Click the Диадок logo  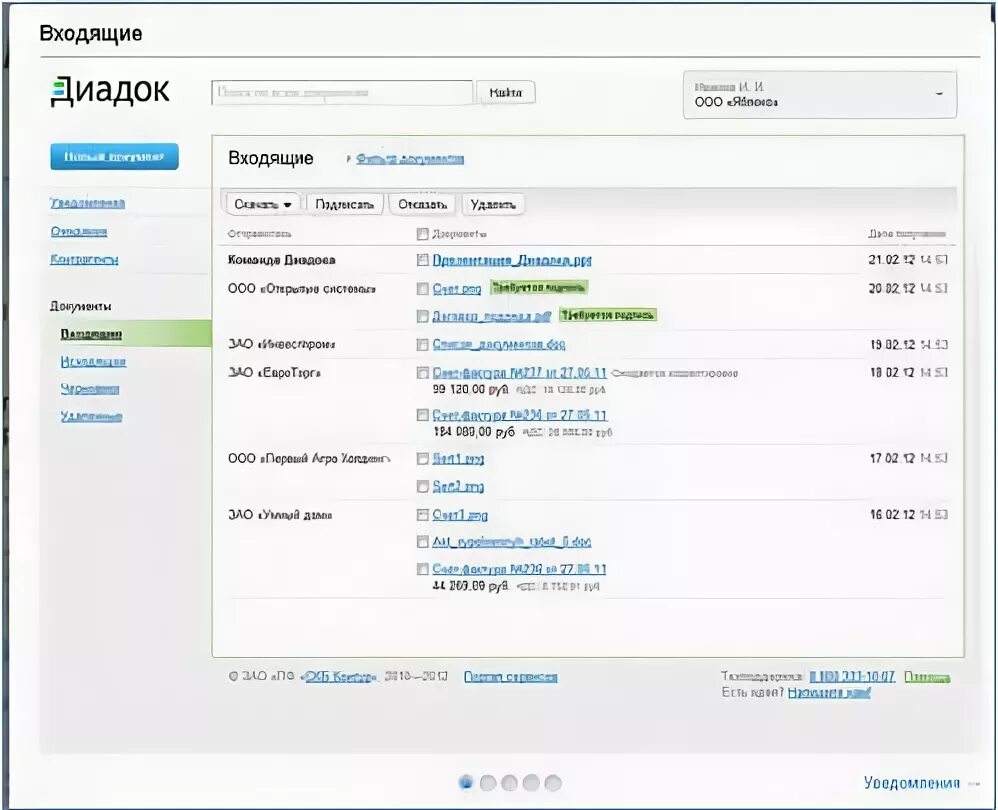110,90
